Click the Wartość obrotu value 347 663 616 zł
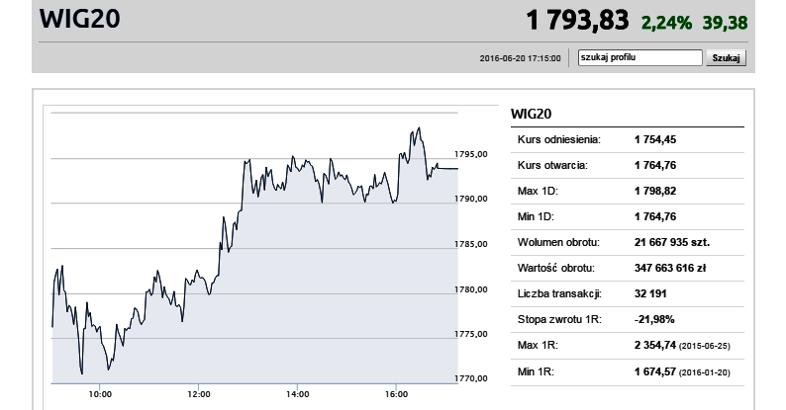 coord(672,268)
